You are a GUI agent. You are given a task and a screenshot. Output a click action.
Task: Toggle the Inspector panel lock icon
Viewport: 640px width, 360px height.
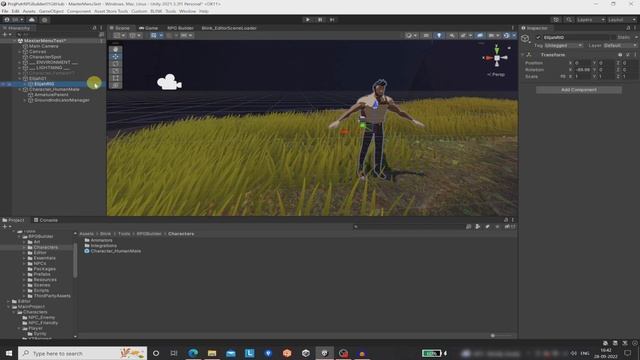pyautogui.click(x=628, y=28)
